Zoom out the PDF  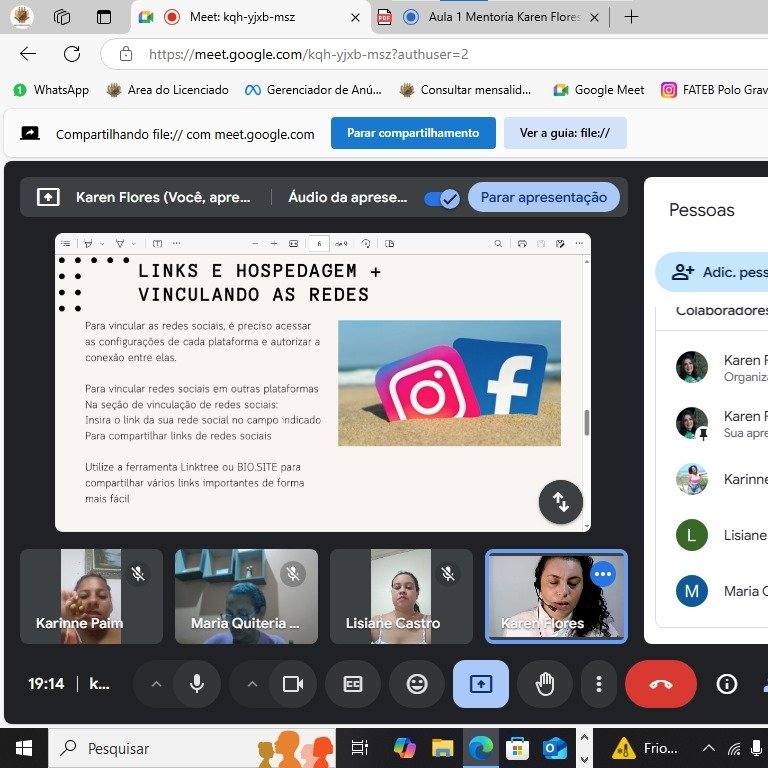(255, 243)
